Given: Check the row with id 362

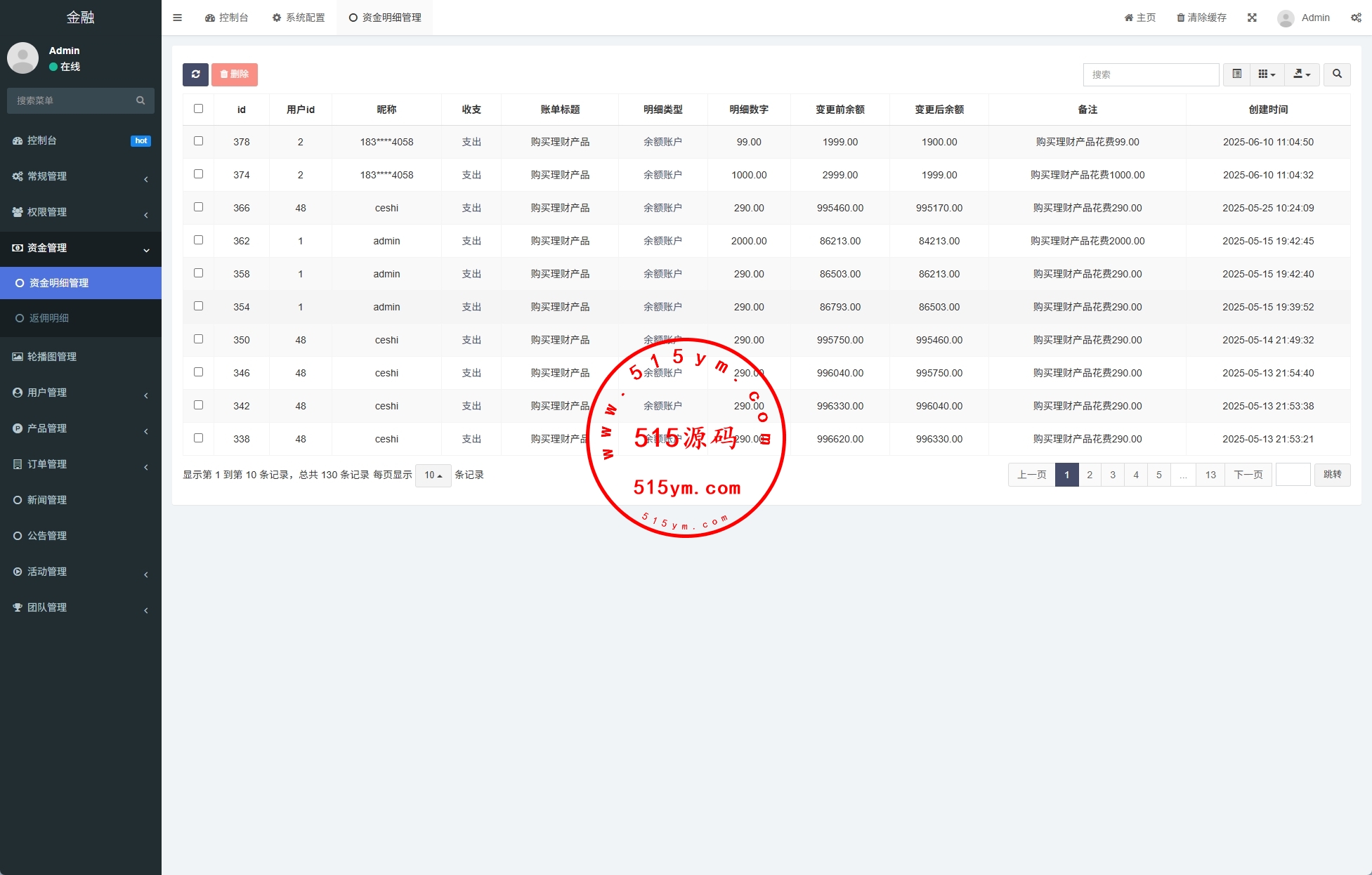Looking at the screenshot, I should [x=198, y=240].
